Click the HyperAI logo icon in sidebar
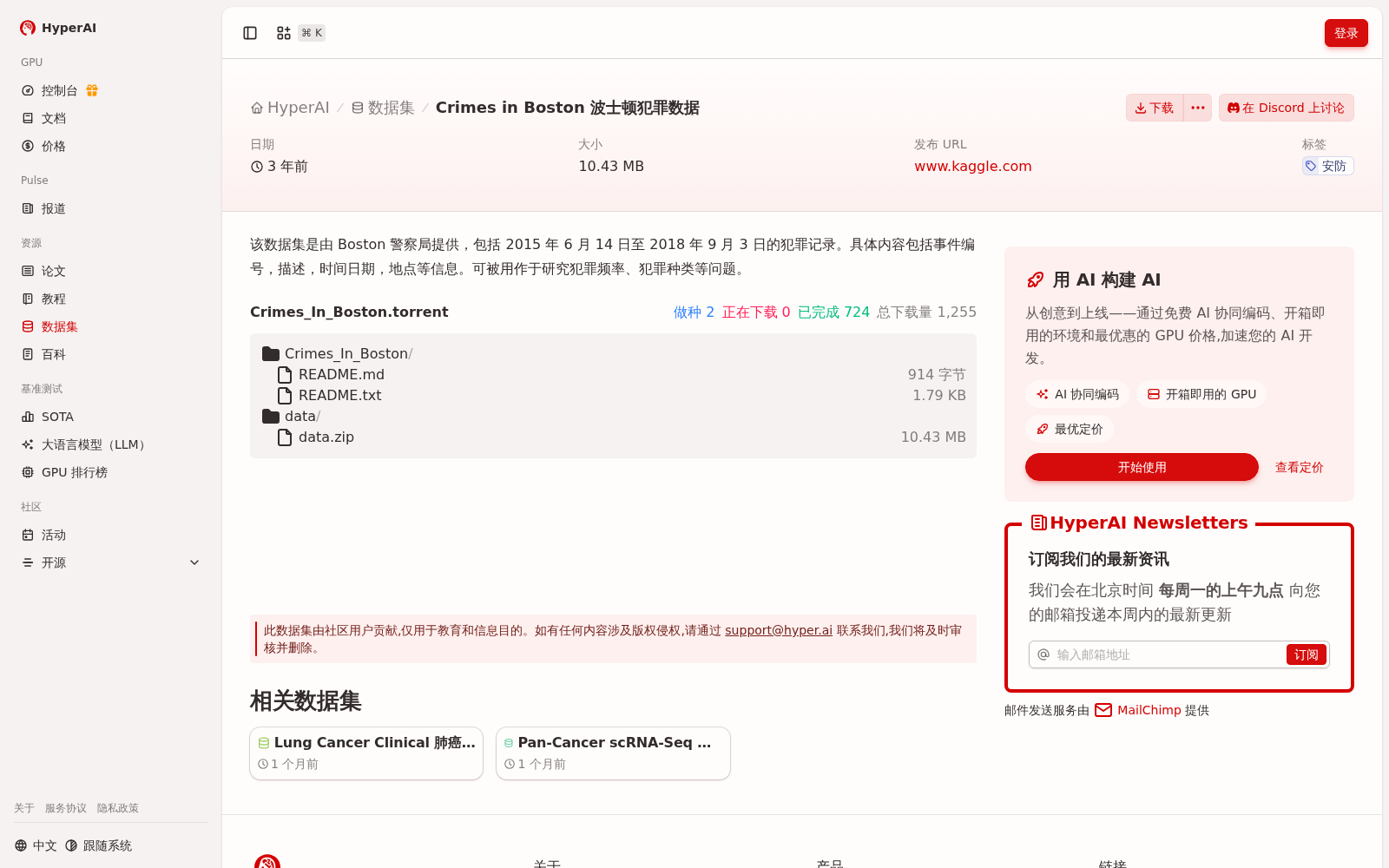Viewport: 1389px width, 868px height. tap(28, 28)
